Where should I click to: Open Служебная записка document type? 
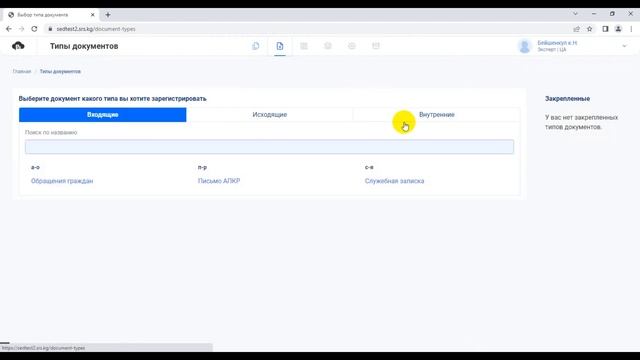coord(394,181)
